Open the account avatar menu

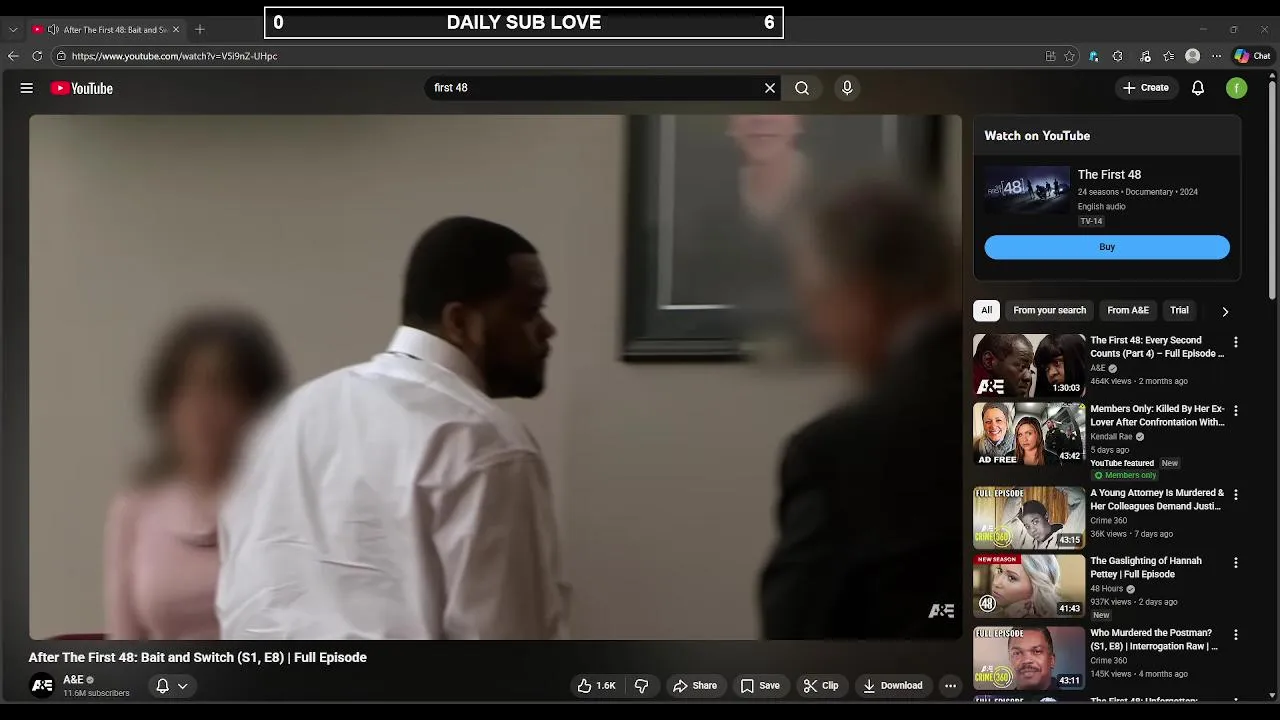pyautogui.click(x=1237, y=88)
